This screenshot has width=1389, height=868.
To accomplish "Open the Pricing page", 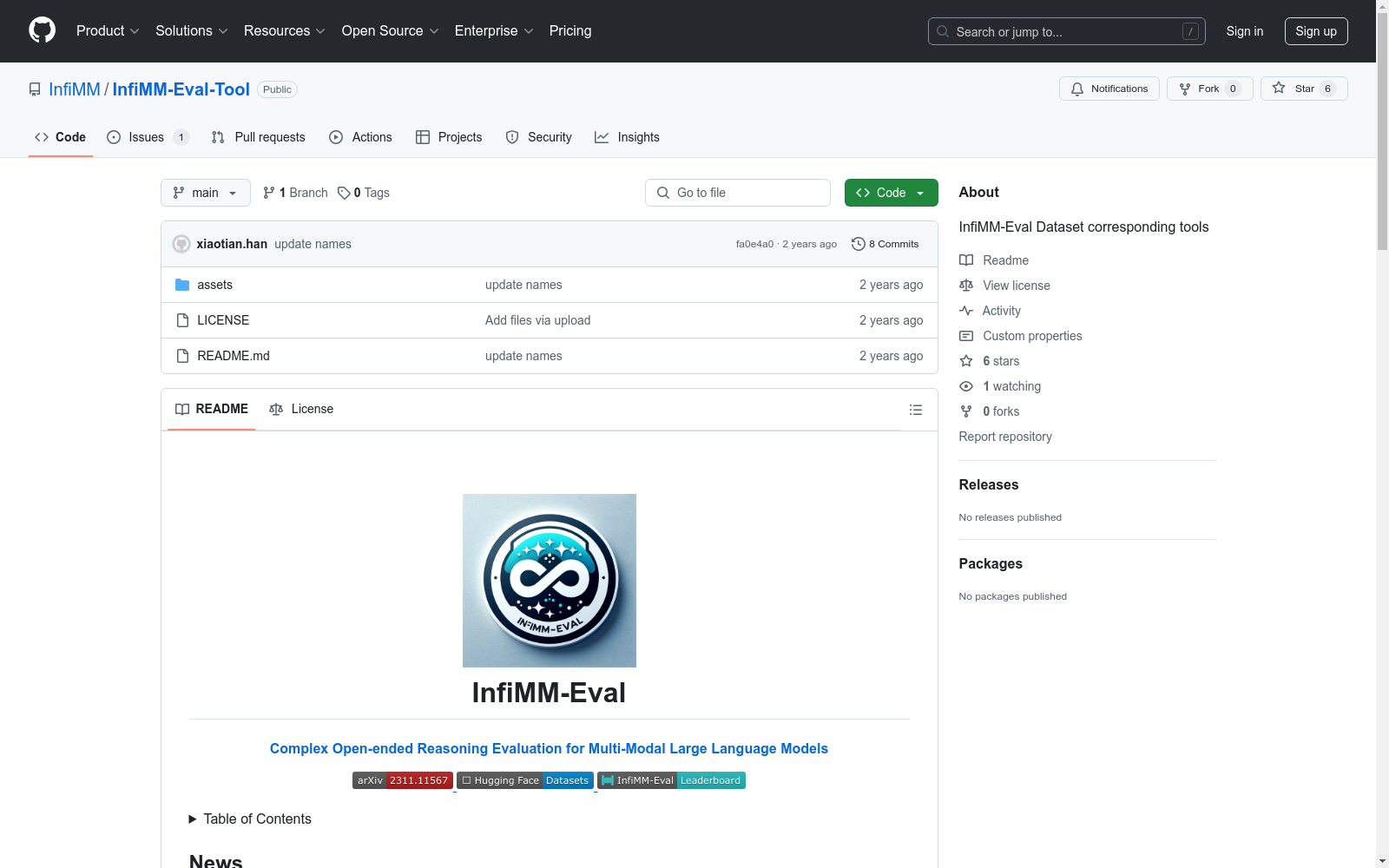I will coord(570,30).
